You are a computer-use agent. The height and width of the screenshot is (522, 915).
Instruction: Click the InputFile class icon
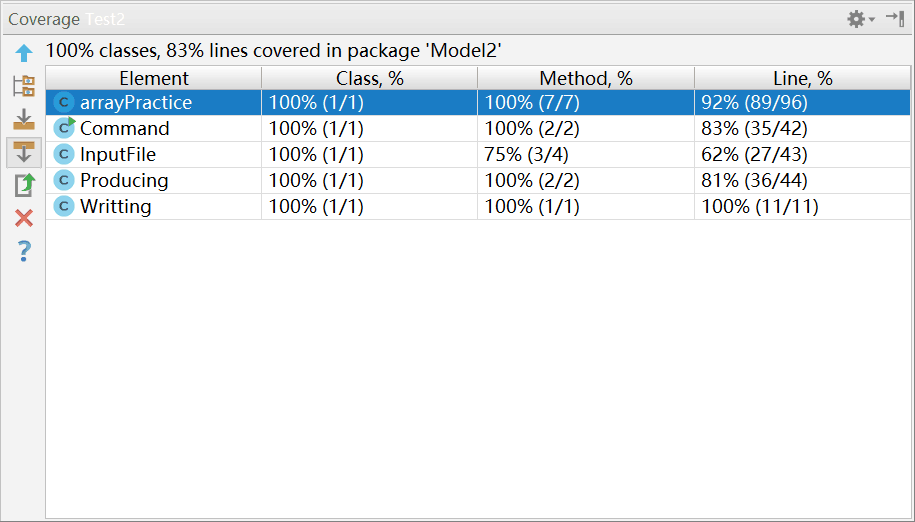[x=64, y=155]
